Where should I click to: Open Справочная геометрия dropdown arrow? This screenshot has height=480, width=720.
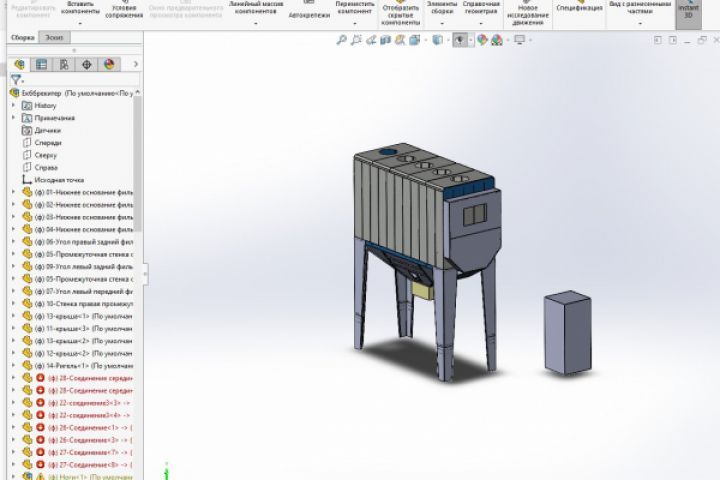[x=481, y=23]
